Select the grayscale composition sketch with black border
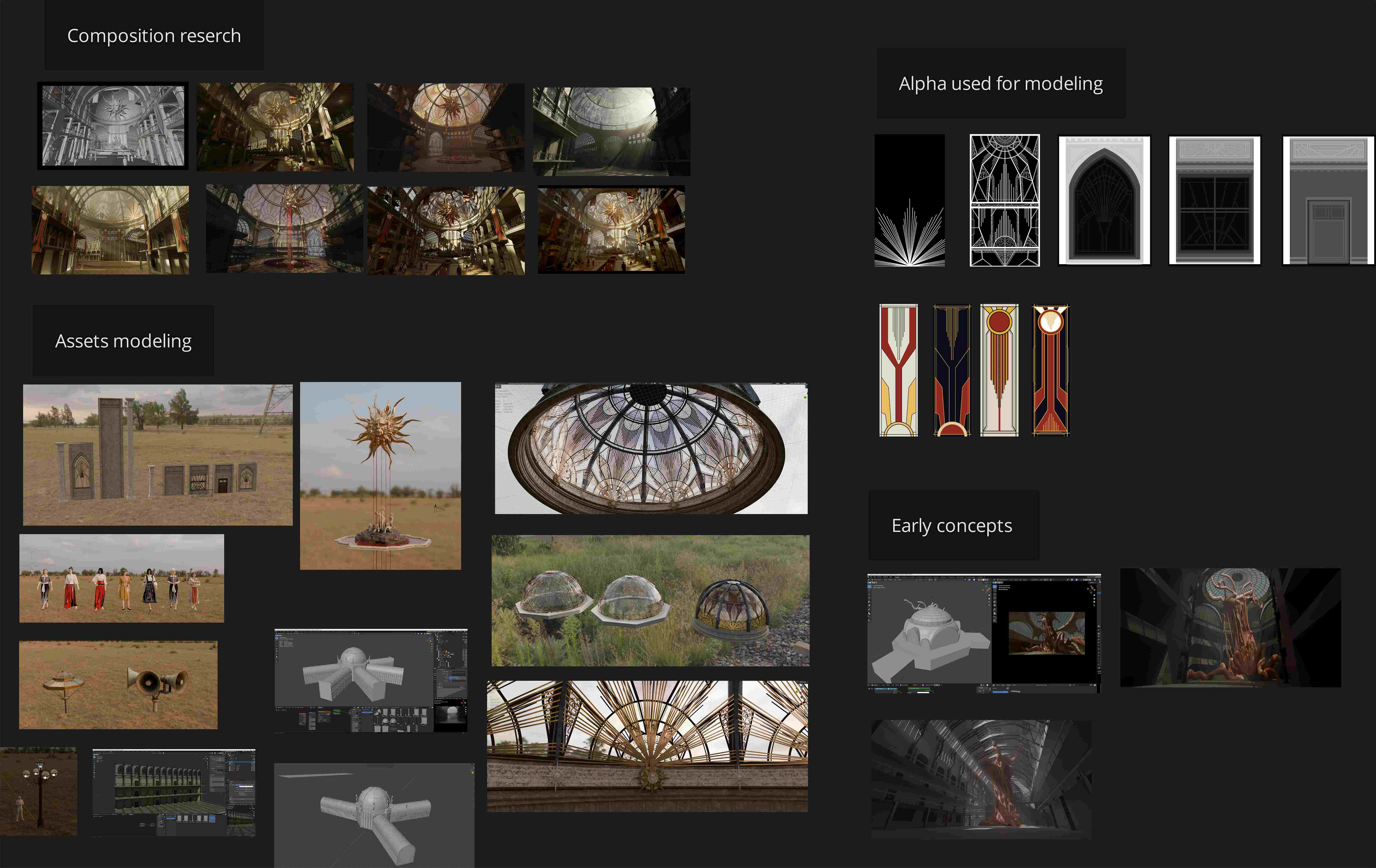This screenshot has height=868, width=1376. (113, 126)
